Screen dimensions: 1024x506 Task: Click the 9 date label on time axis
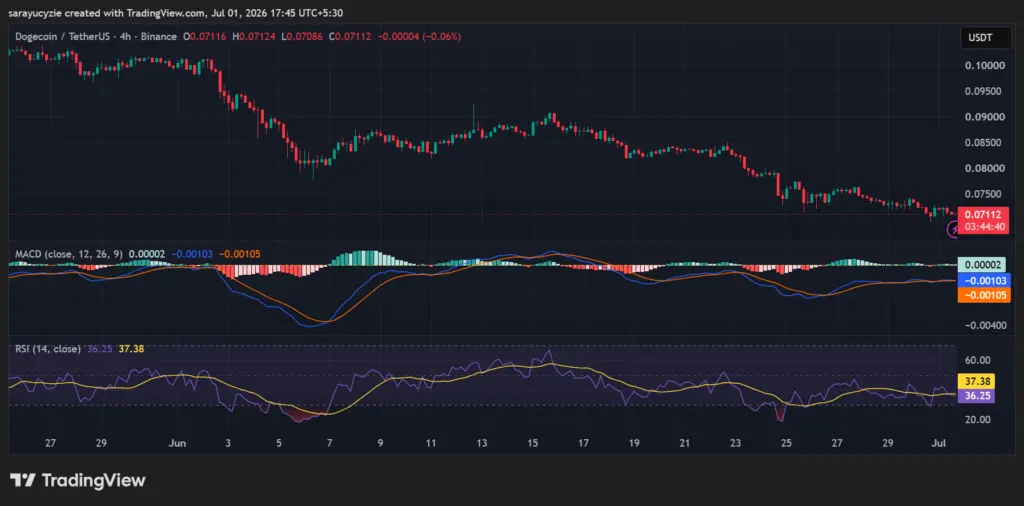[x=380, y=443]
